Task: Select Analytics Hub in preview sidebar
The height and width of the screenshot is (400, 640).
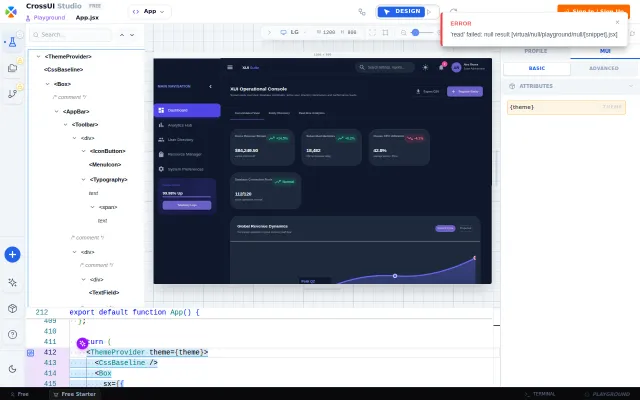Action: click(x=187, y=125)
